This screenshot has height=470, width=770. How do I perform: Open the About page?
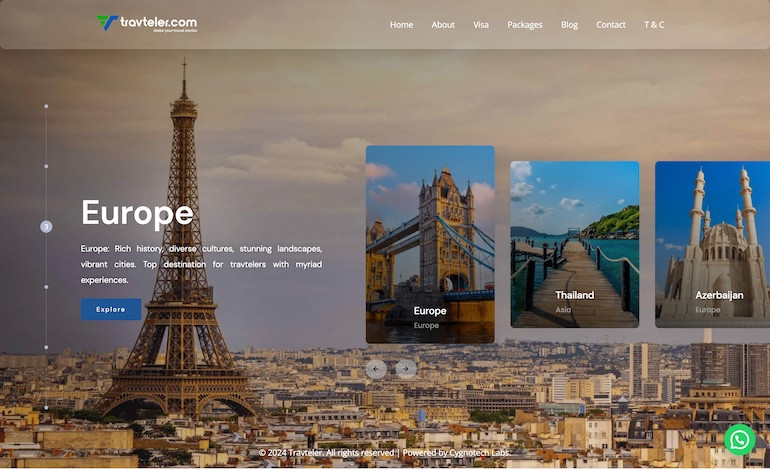[x=443, y=25]
